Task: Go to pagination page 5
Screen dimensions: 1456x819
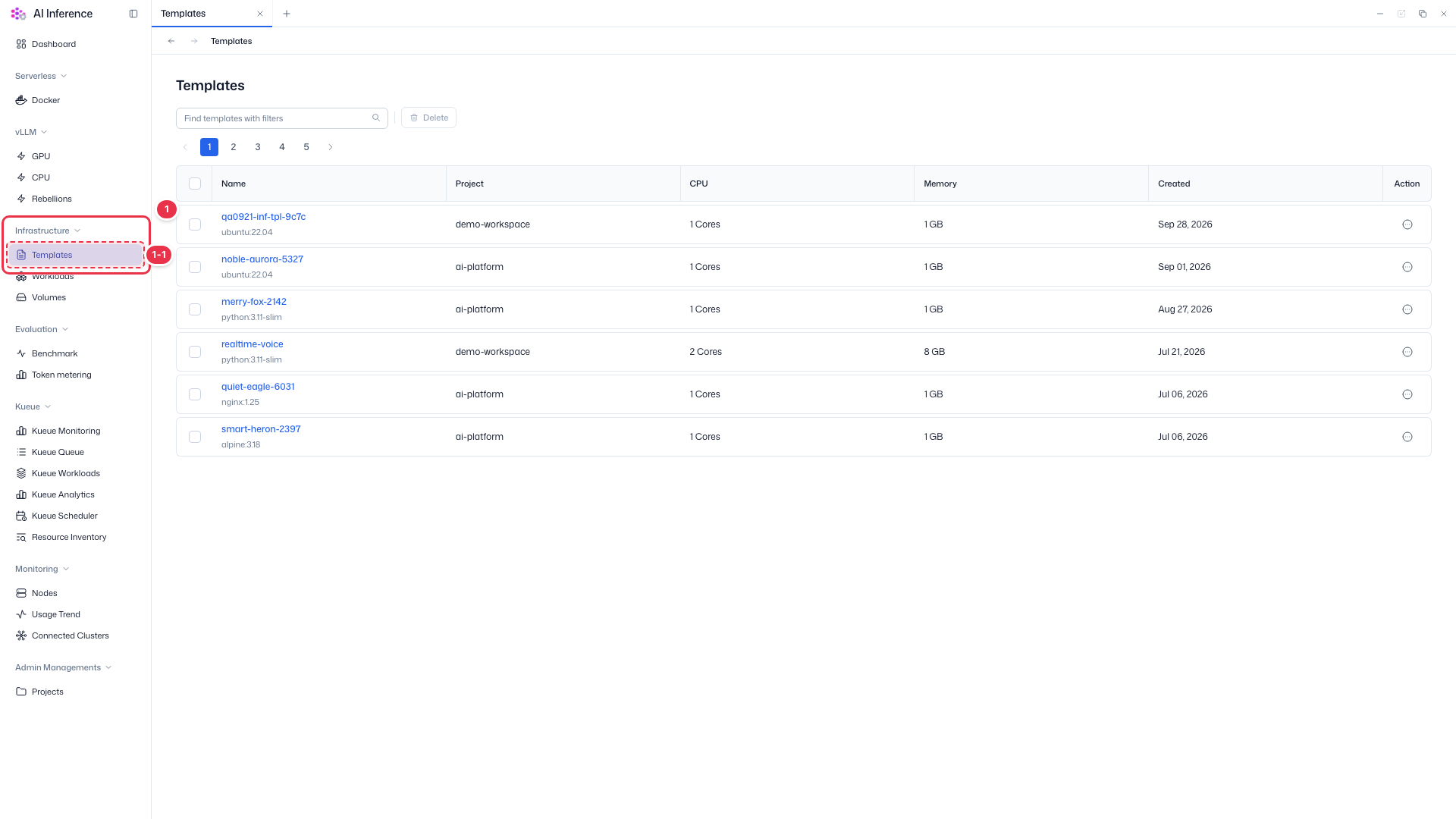Action: [x=306, y=147]
